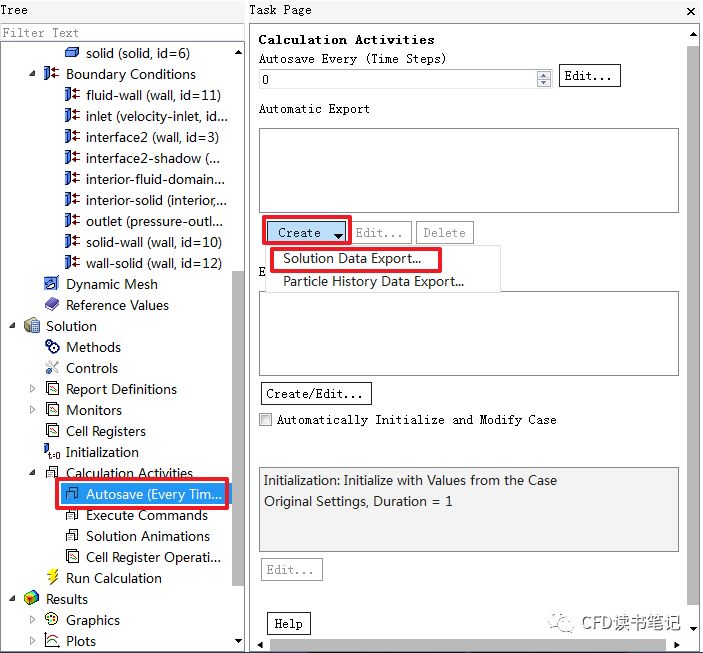Viewport: 703px width, 653px height.
Task: Click the Initialization t=0 icon
Action: pos(52,452)
